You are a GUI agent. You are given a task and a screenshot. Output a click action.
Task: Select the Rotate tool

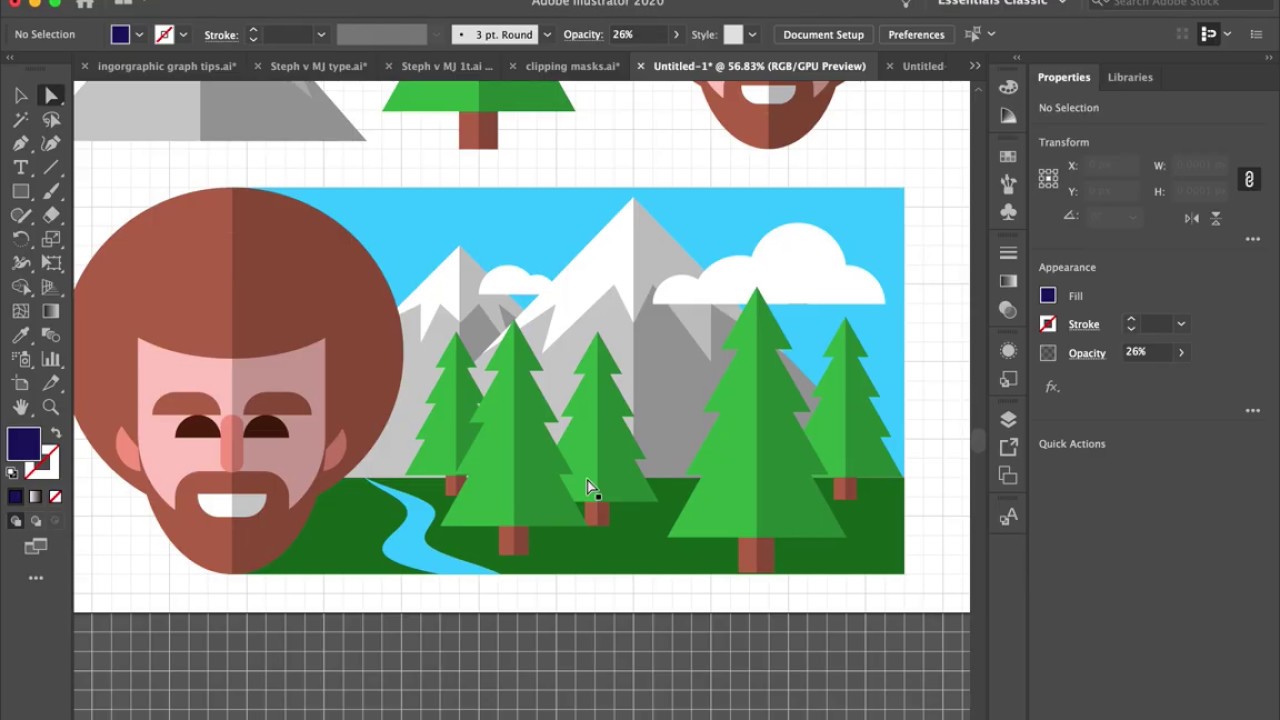(20, 239)
